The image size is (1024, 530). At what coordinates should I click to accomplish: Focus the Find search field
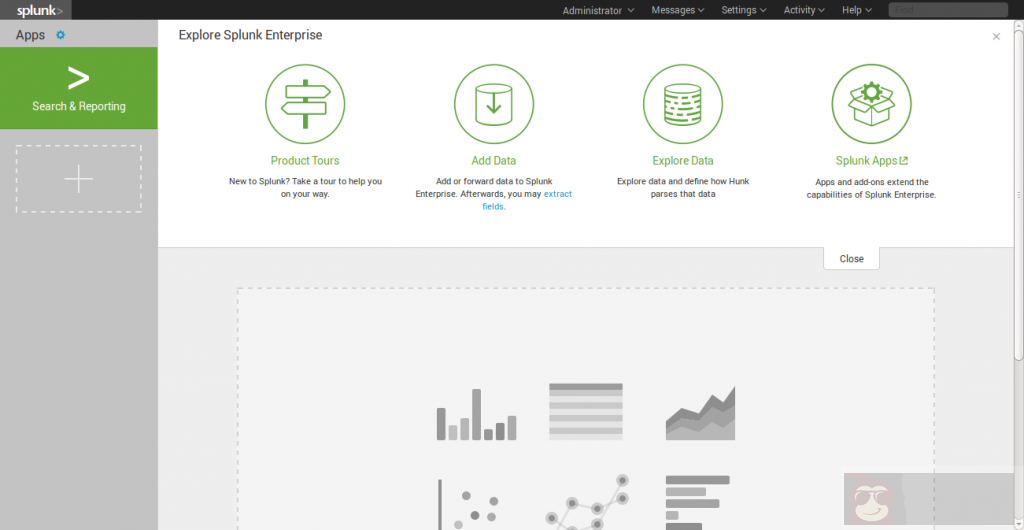[x=948, y=10]
